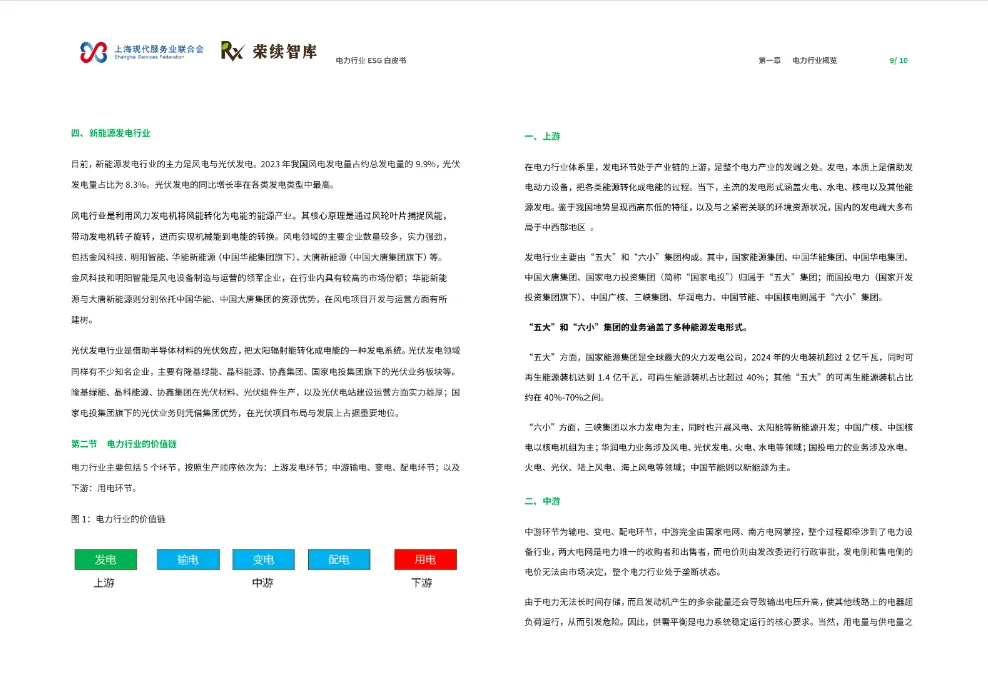This screenshot has height=700, width=988.
Task: Click the Shanghai Services Federation logo
Action: pyautogui.click(x=142, y=52)
